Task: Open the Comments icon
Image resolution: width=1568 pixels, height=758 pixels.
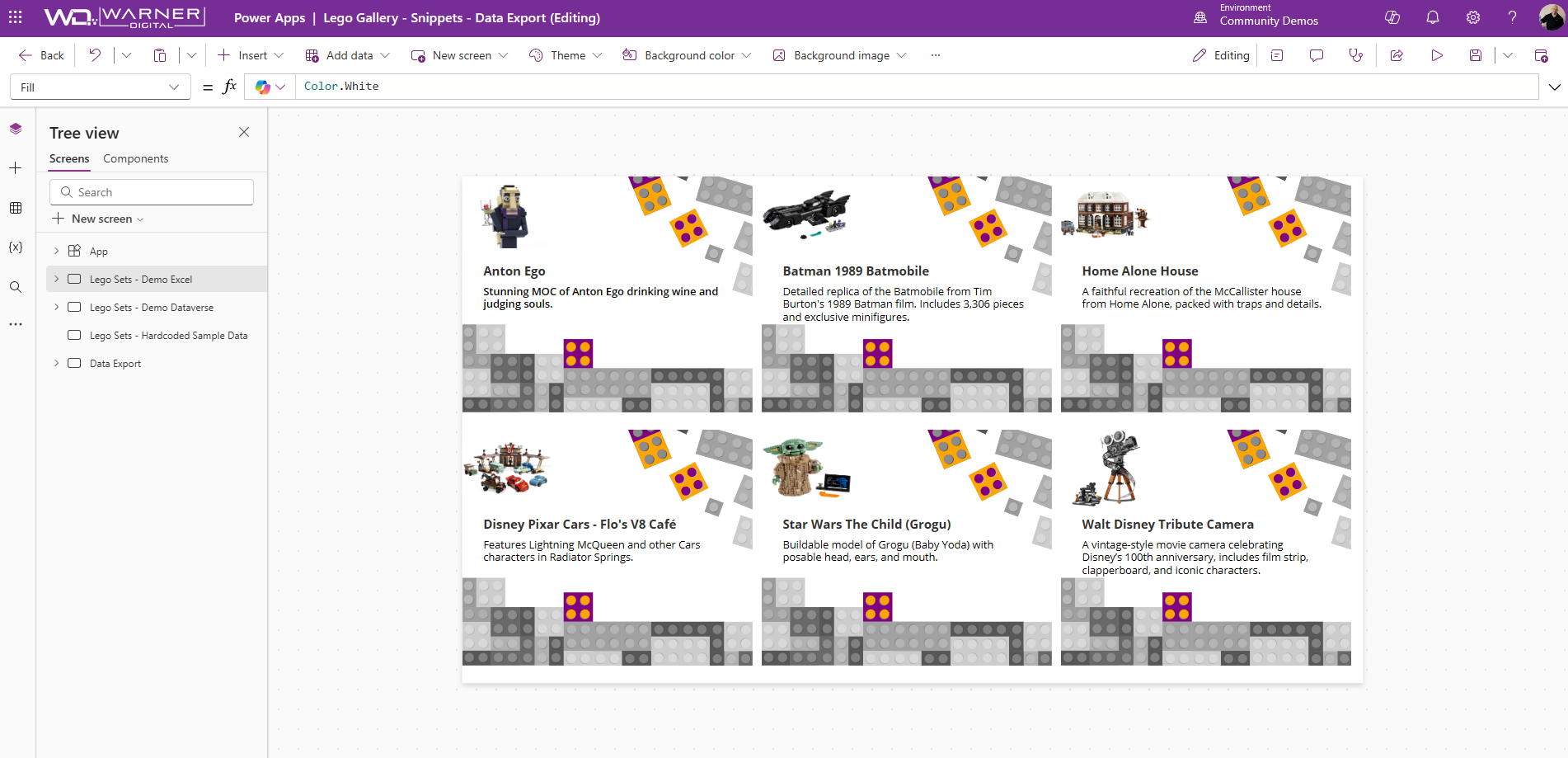Action: pos(1317,55)
